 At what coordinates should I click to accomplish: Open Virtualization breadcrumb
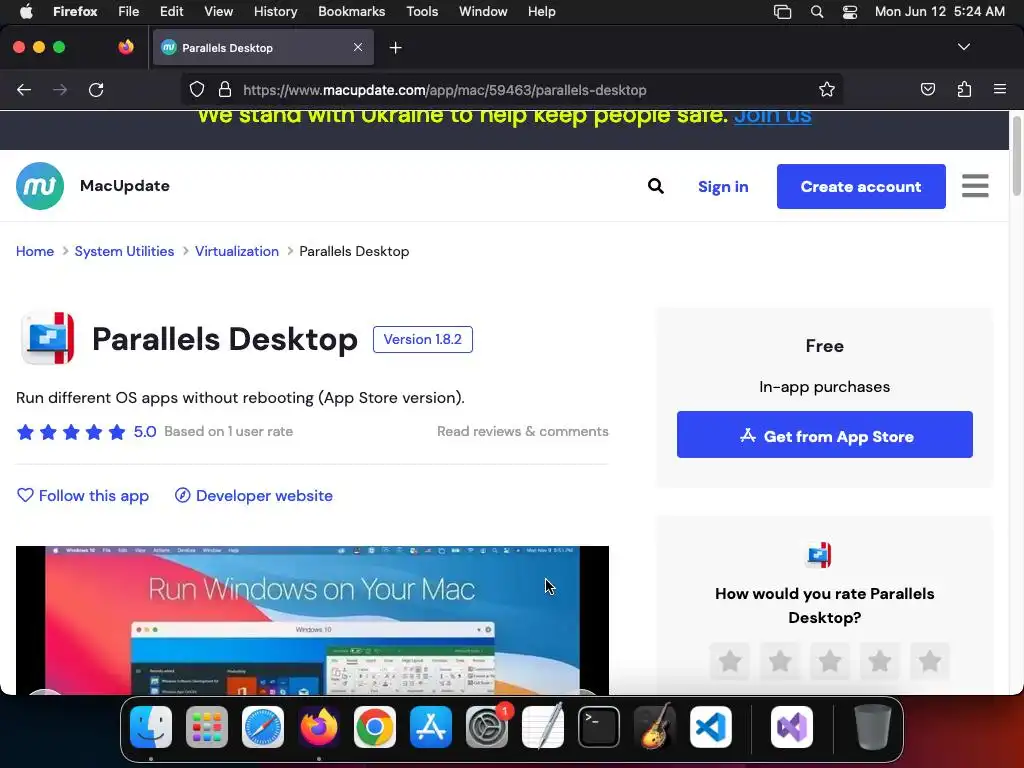(x=236, y=251)
